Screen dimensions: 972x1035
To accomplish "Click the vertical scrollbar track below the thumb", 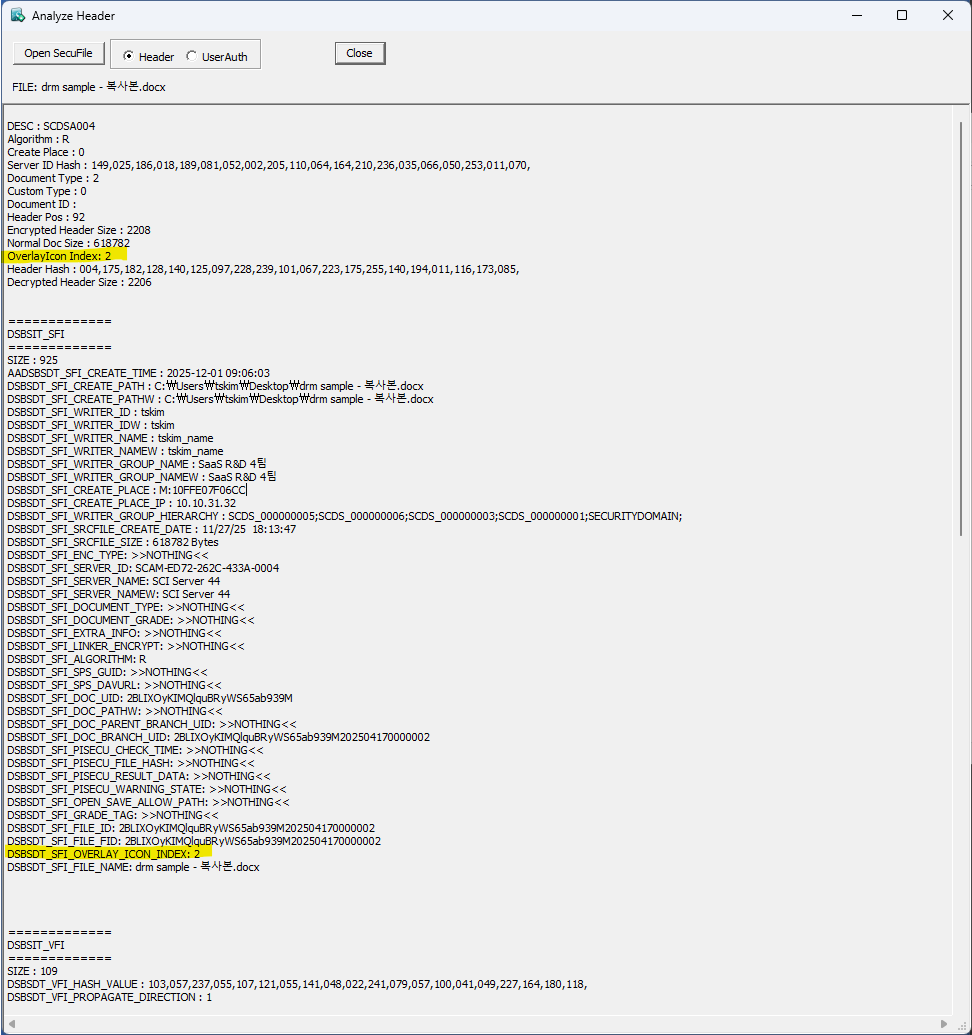I will point(961,780).
